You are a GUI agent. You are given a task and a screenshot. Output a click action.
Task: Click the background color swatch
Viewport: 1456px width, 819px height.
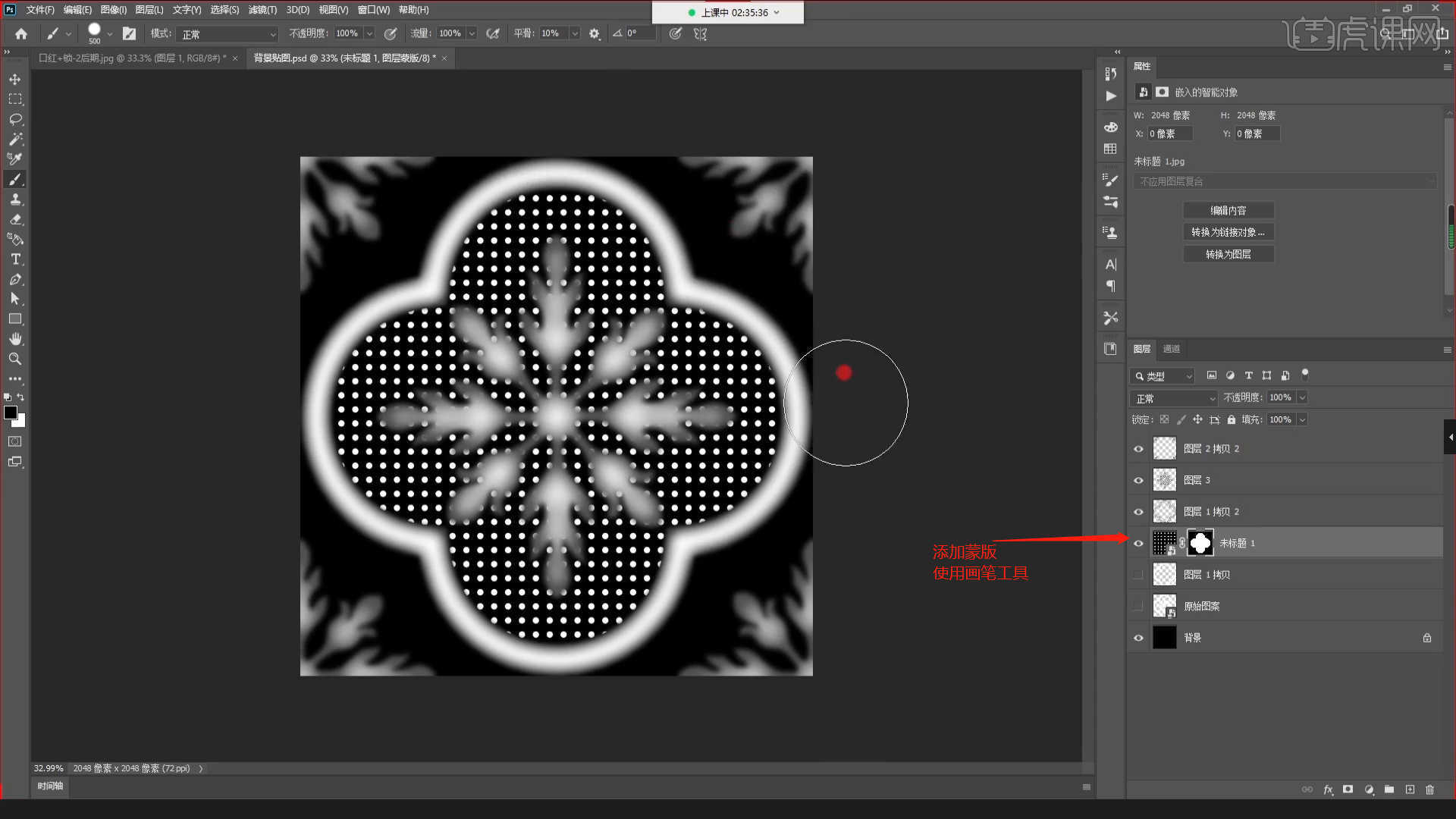20,422
